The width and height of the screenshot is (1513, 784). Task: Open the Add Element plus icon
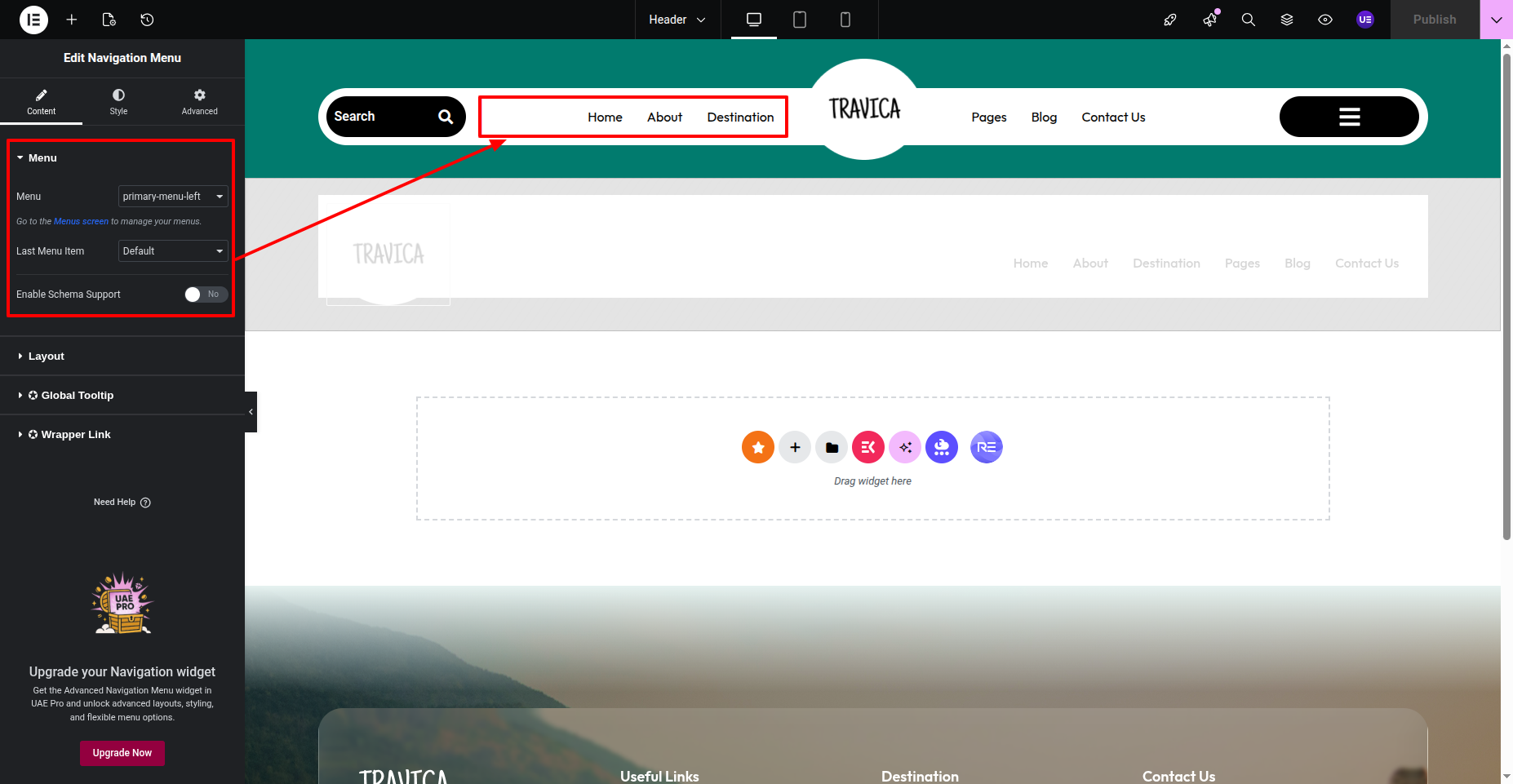[72, 20]
